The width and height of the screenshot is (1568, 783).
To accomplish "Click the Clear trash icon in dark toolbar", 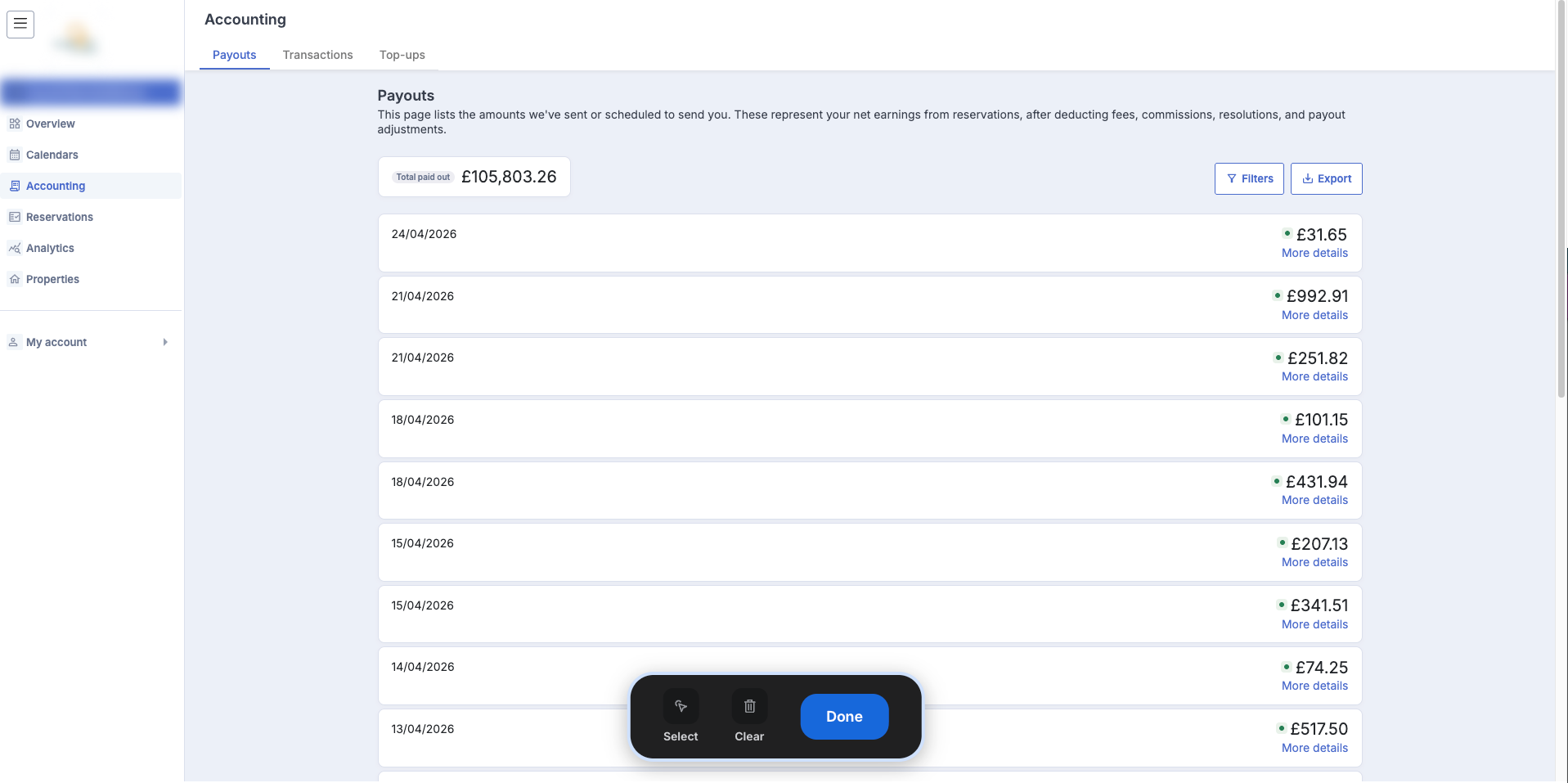I will click(x=748, y=706).
